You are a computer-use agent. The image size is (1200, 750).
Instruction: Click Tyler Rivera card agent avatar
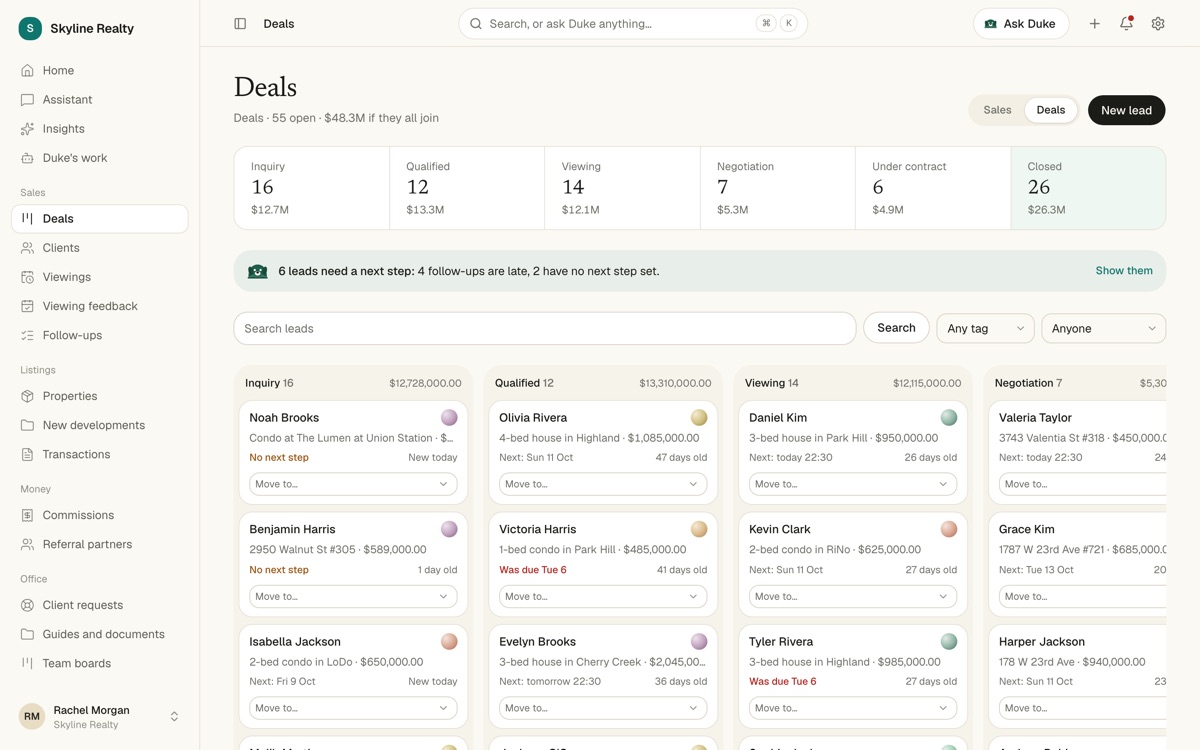949,641
